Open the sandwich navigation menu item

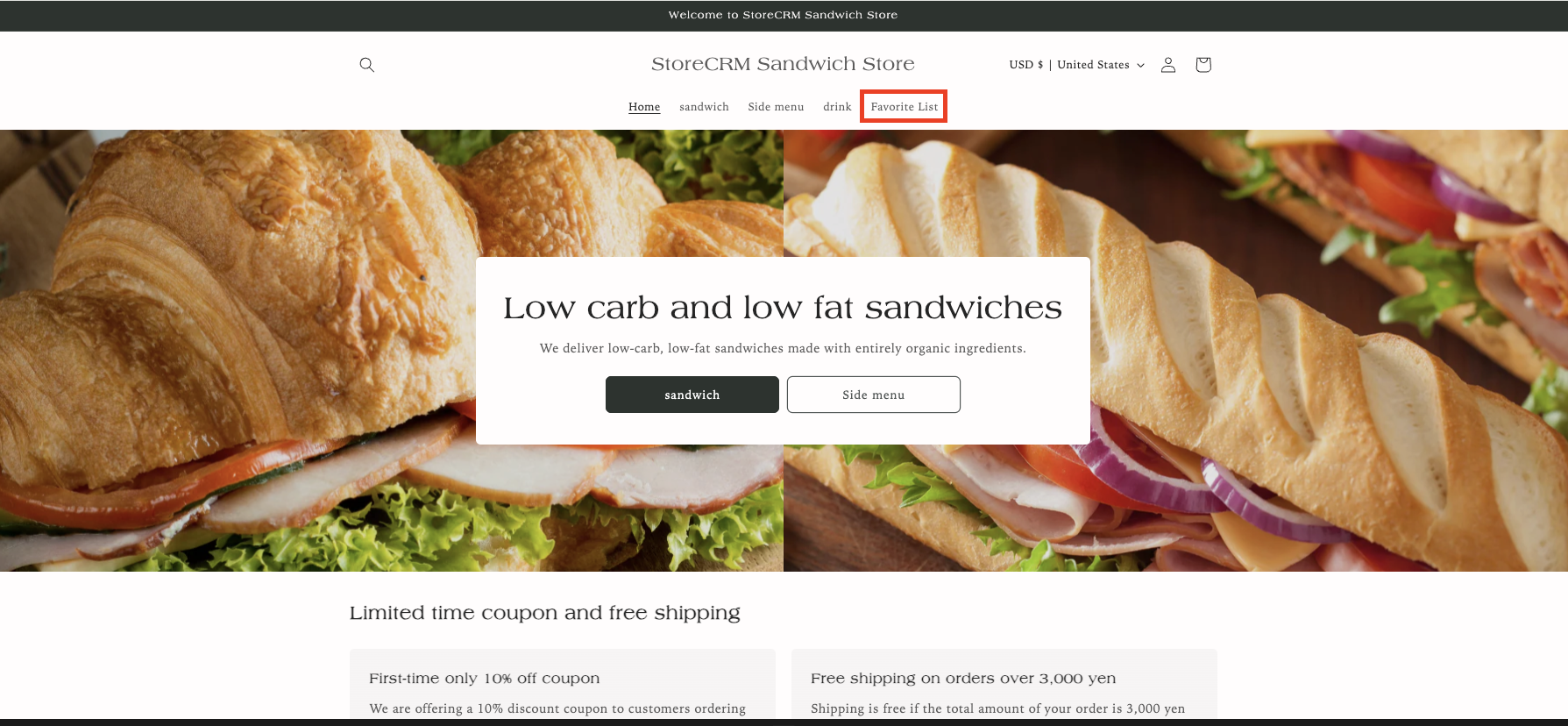(x=704, y=107)
